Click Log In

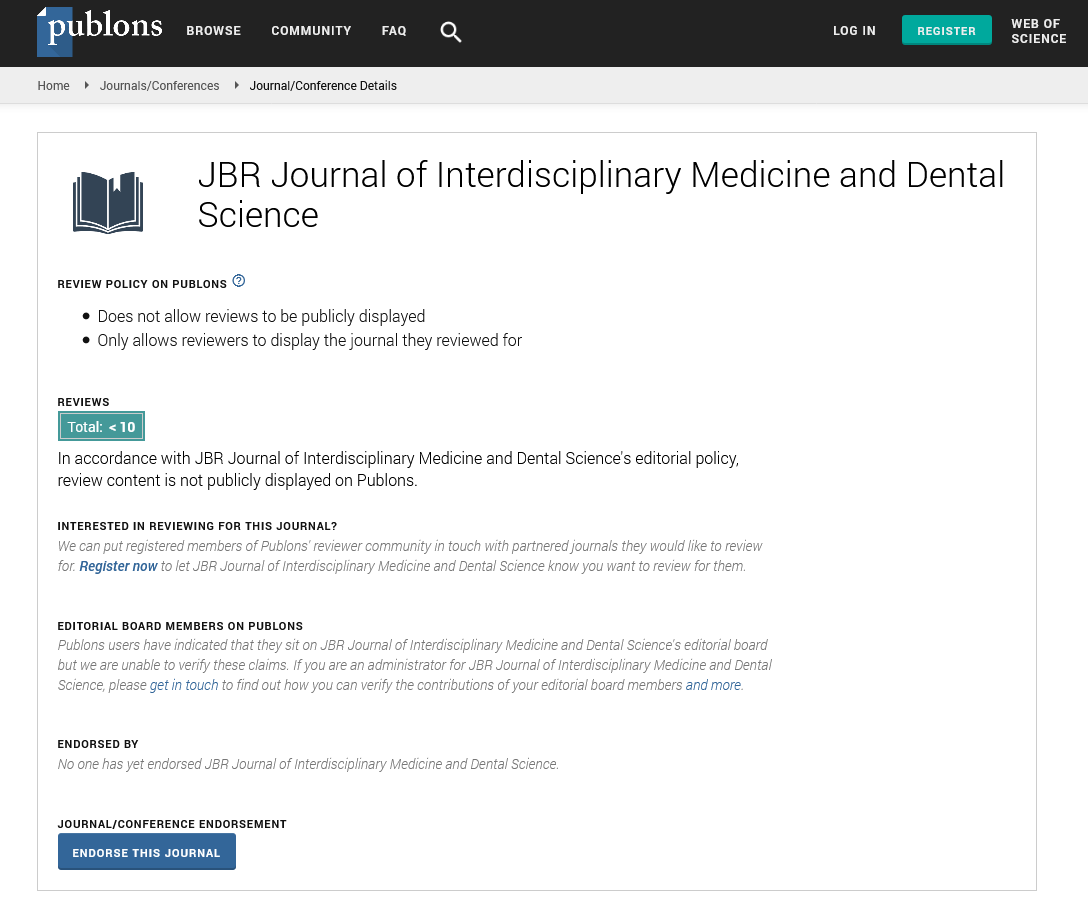click(x=854, y=31)
